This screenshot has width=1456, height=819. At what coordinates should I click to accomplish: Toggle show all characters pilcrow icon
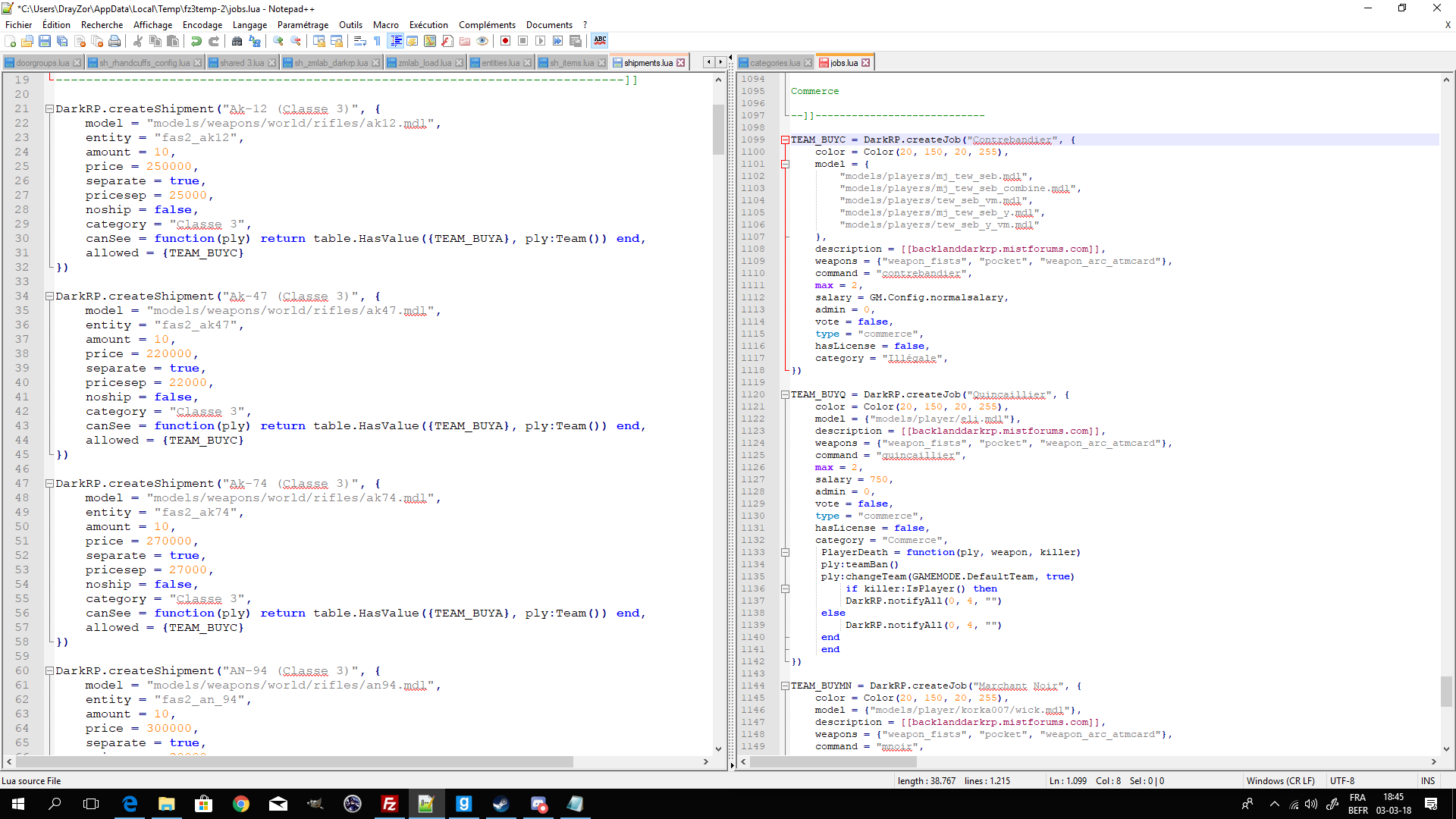pos(377,41)
